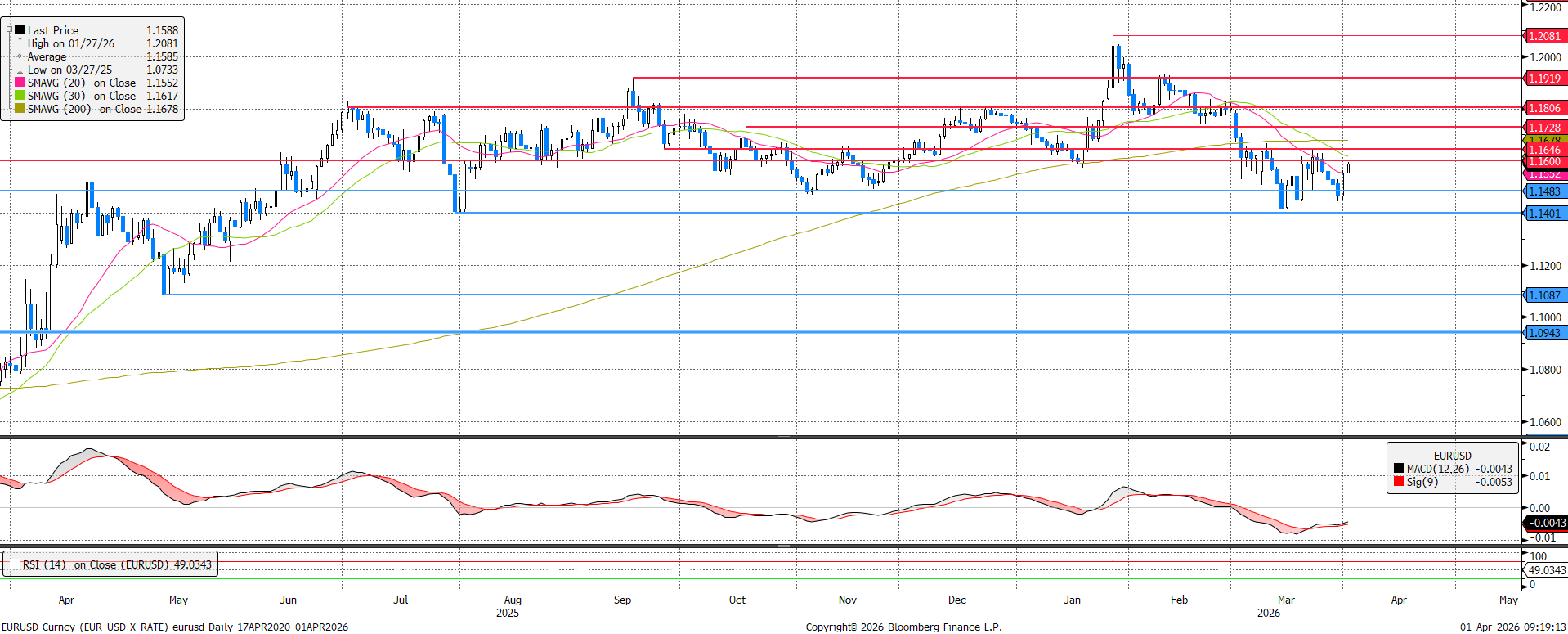Click the High on 01/27/26 marker icon

[x=20, y=43]
